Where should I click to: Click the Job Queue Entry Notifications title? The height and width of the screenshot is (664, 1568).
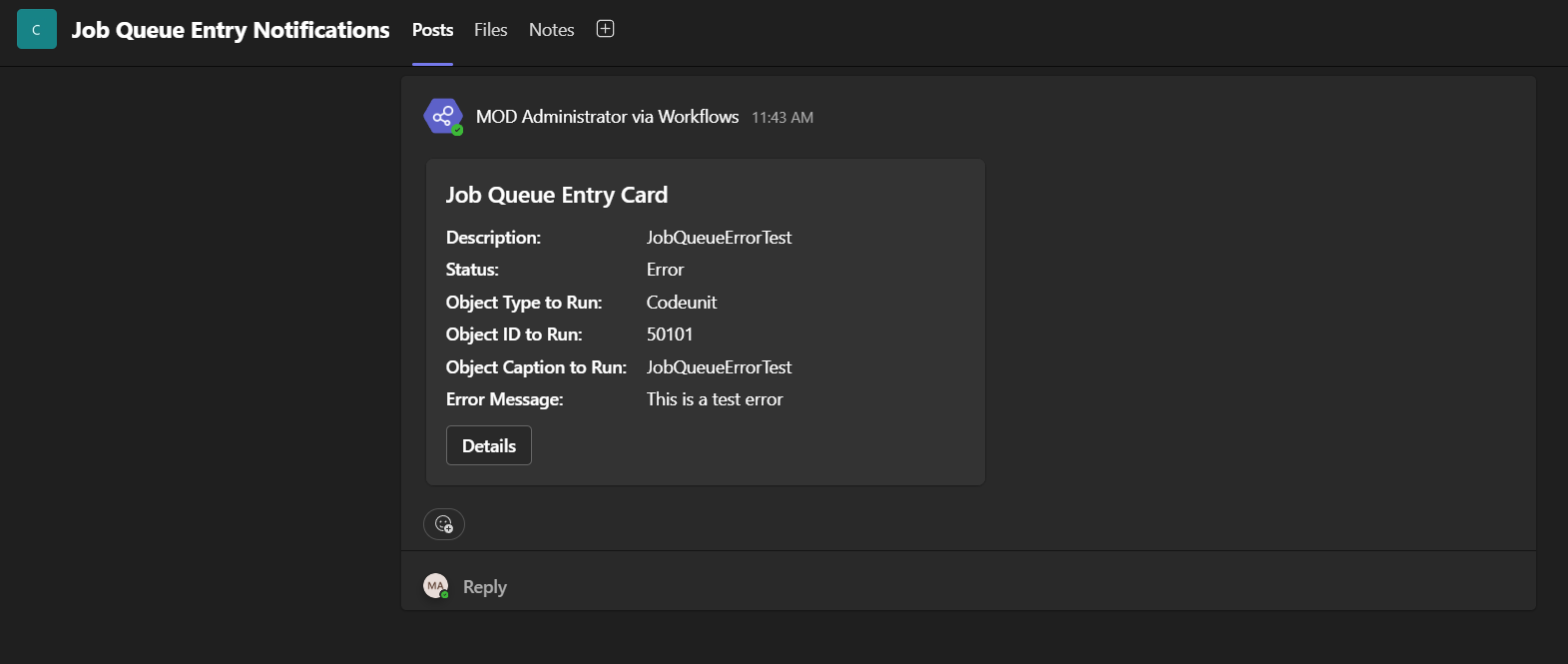(x=231, y=30)
